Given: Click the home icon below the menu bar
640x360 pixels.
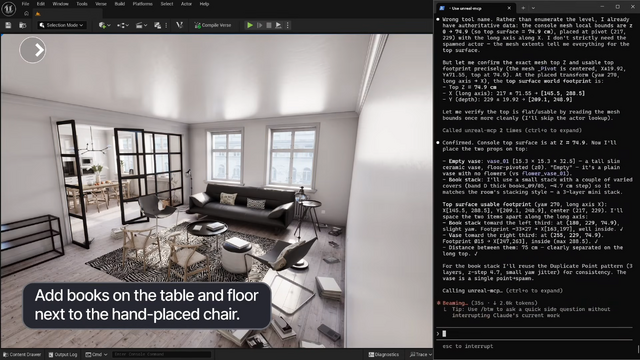Looking at the screenshot, I should [27, 13].
